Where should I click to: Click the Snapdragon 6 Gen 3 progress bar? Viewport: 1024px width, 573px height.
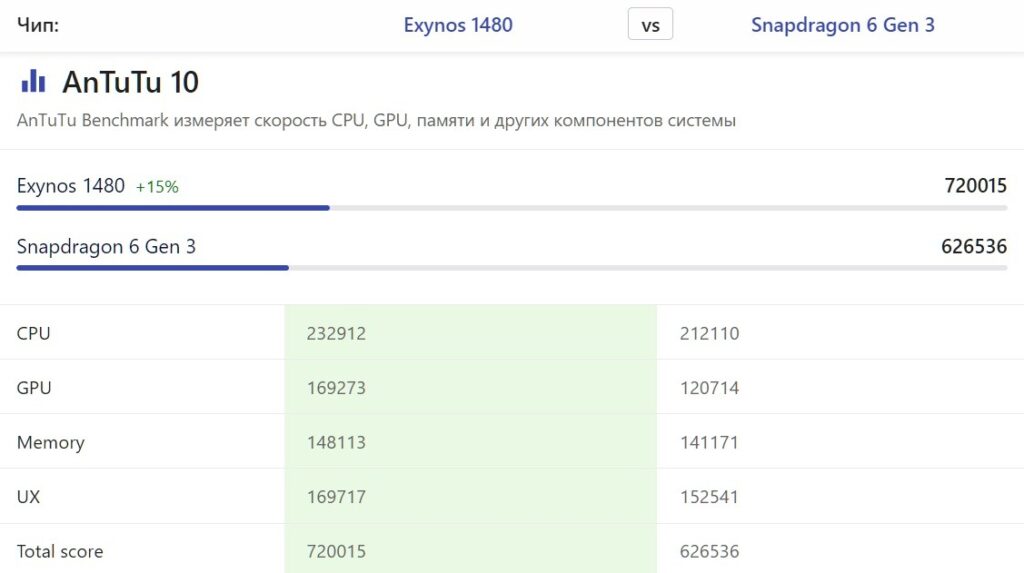coord(512,268)
